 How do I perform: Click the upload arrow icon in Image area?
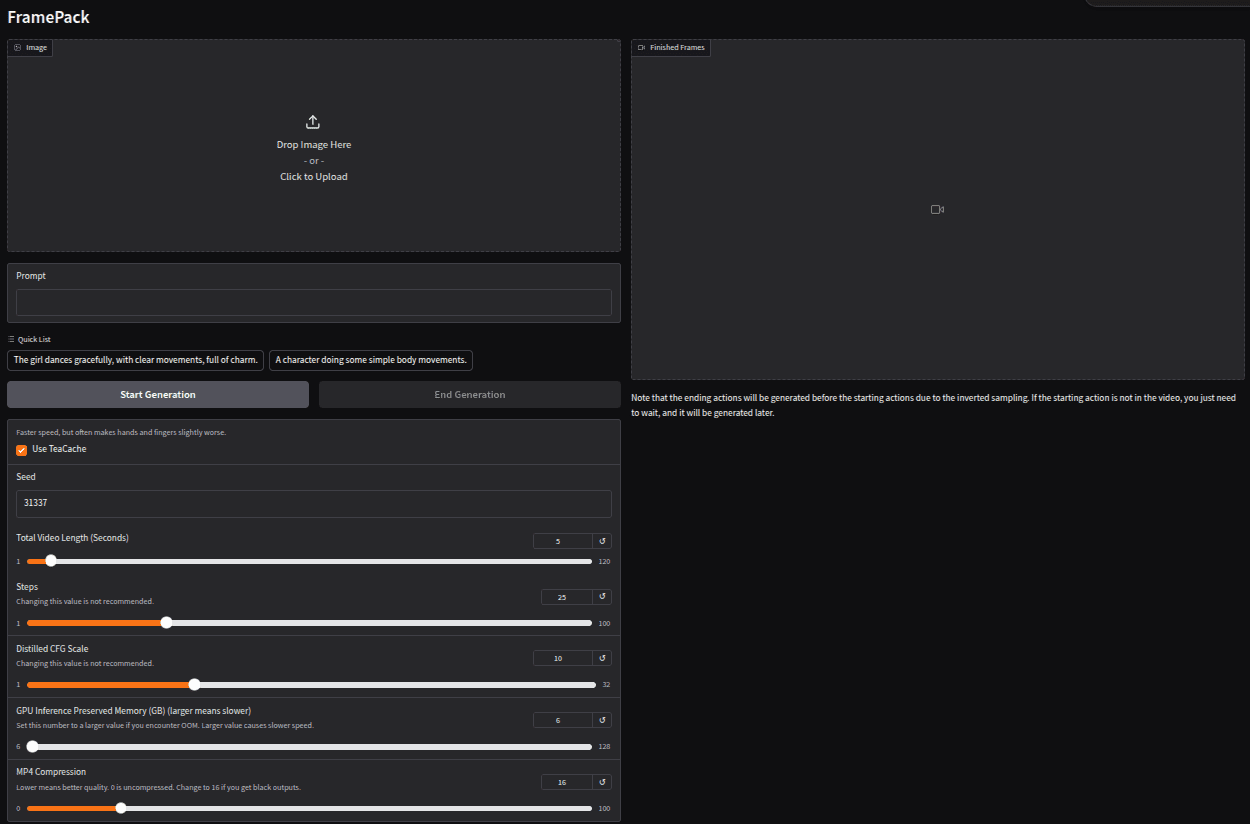(313, 122)
